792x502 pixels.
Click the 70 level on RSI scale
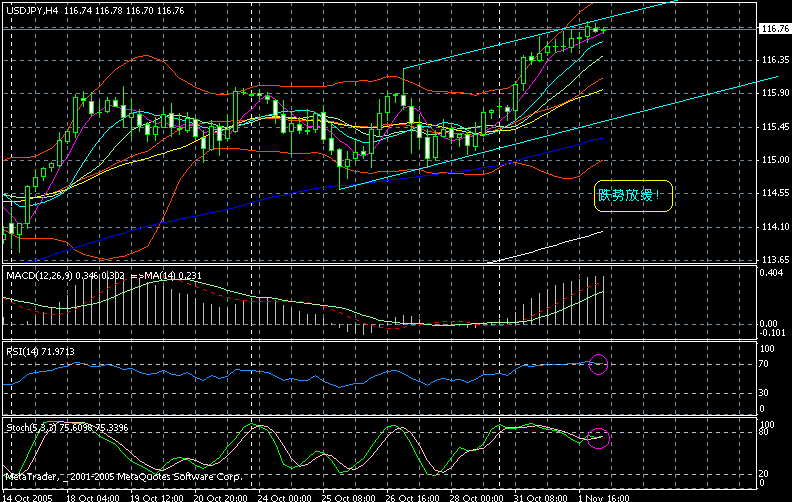tap(764, 364)
